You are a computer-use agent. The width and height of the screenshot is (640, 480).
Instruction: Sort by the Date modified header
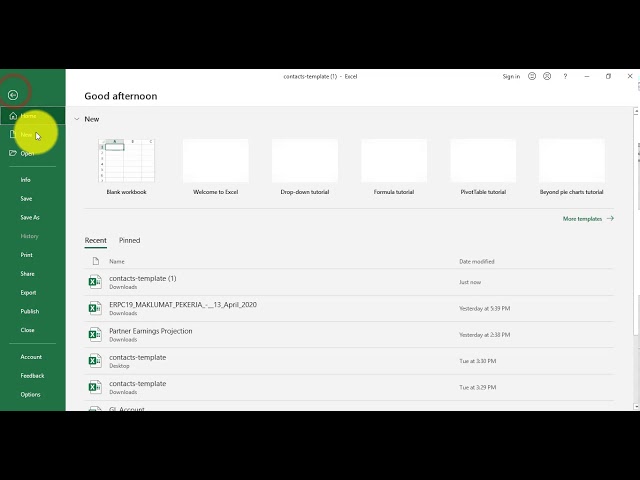pyautogui.click(x=477, y=262)
